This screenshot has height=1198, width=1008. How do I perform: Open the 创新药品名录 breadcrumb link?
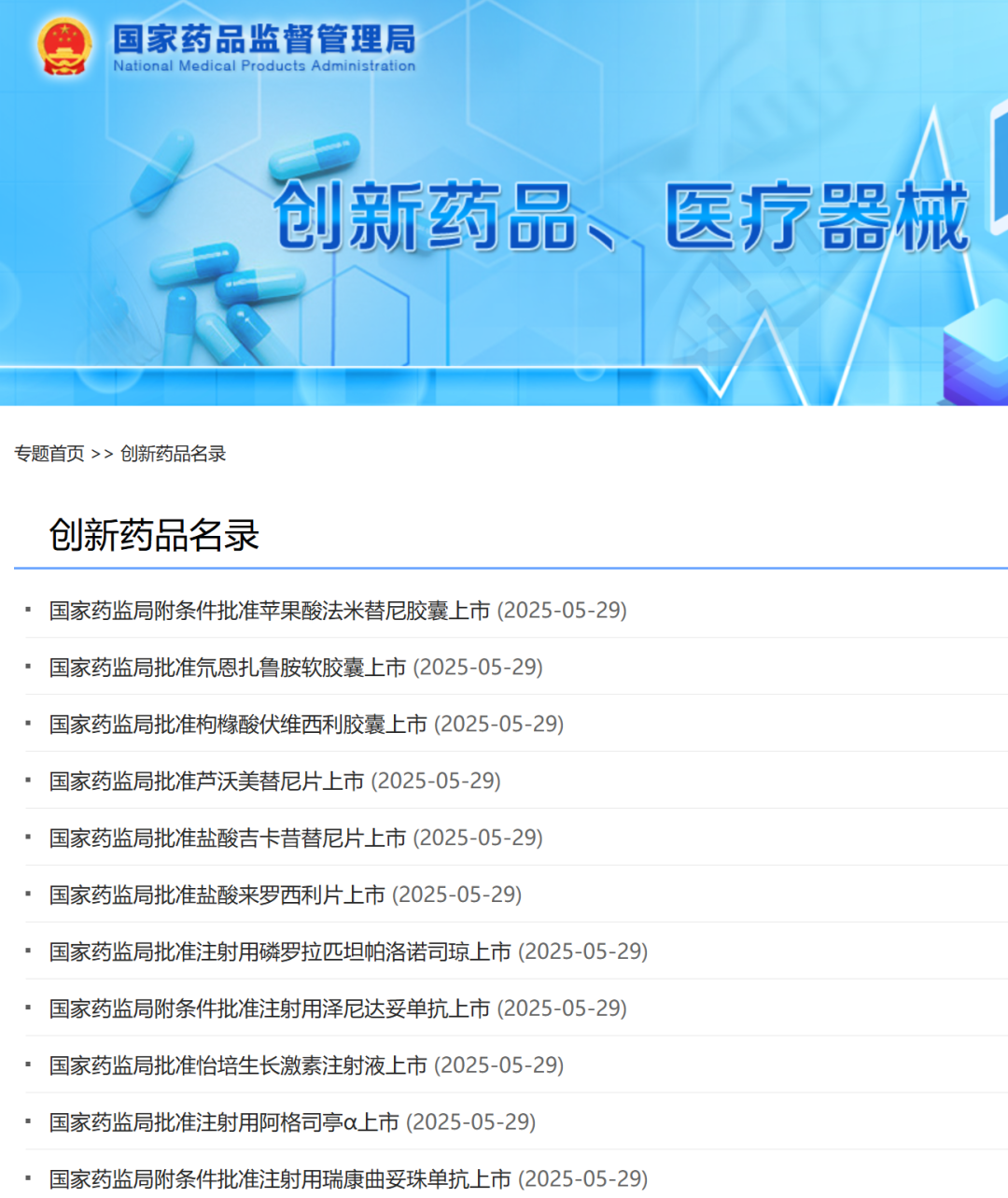(x=174, y=454)
